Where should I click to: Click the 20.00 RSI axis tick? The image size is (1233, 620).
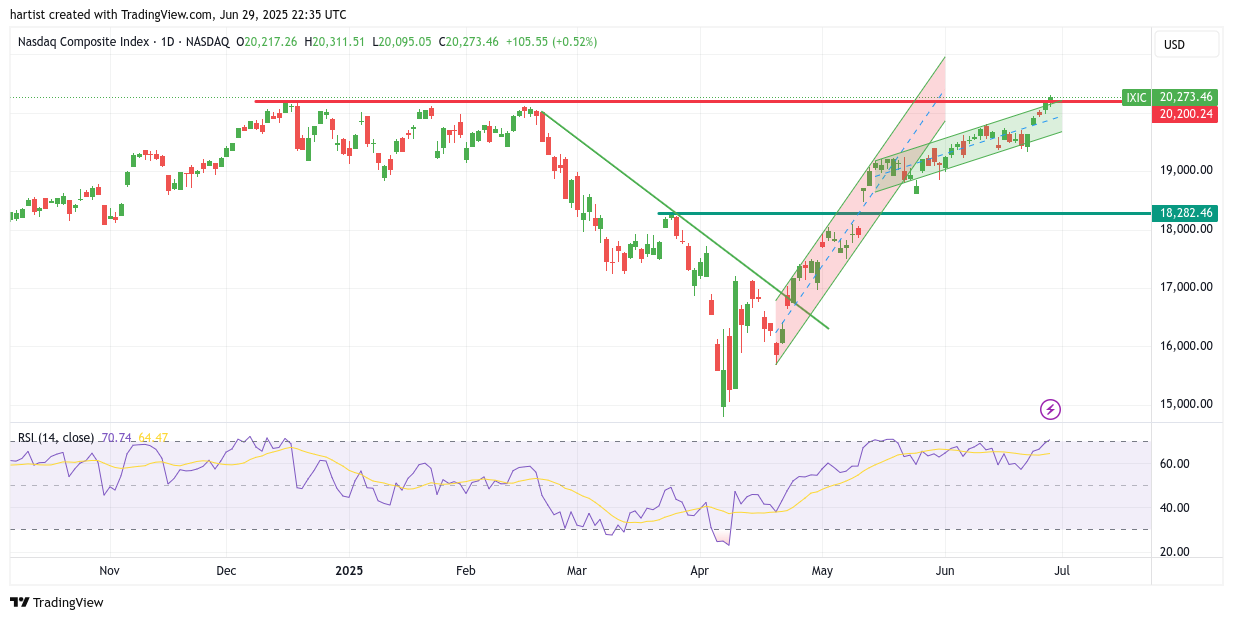[x=1174, y=552]
